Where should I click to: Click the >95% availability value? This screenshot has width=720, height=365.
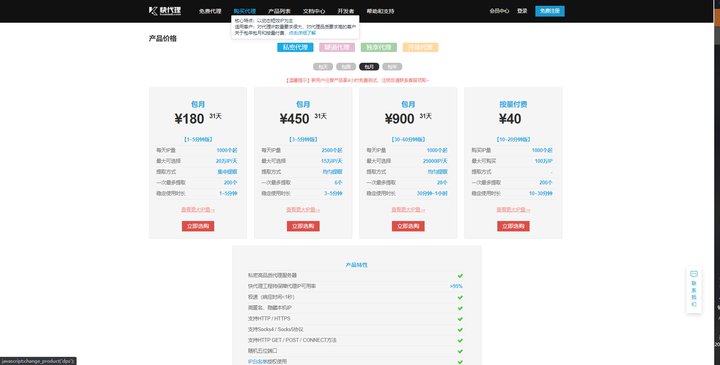click(456, 286)
